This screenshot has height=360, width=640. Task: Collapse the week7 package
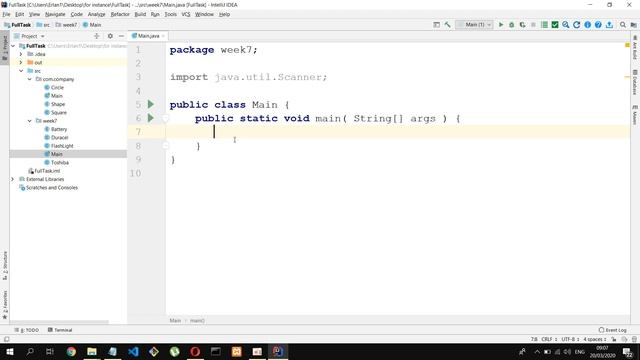point(29,121)
